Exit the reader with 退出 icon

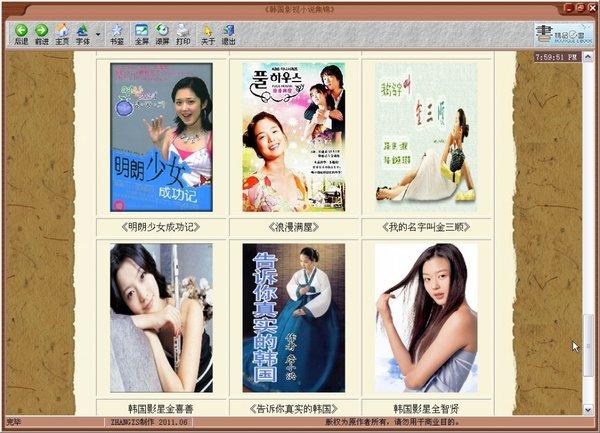pos(228,34)
